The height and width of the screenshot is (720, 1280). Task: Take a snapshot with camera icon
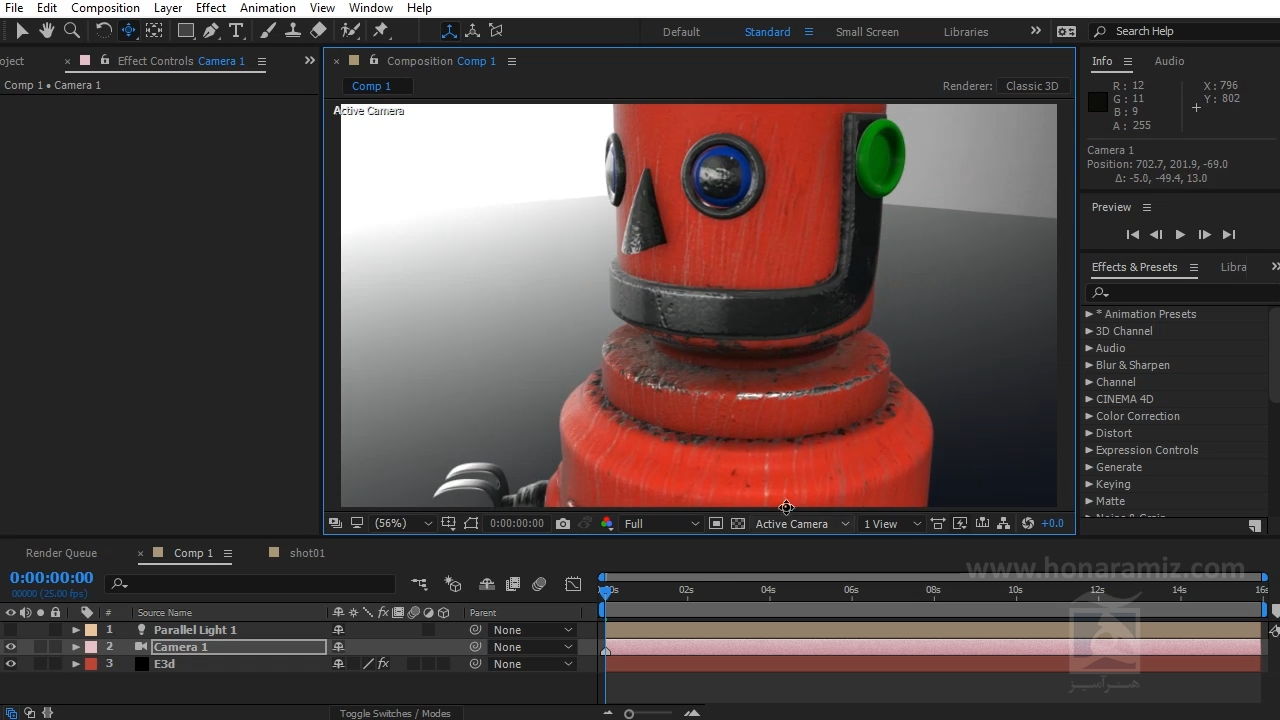563,524
